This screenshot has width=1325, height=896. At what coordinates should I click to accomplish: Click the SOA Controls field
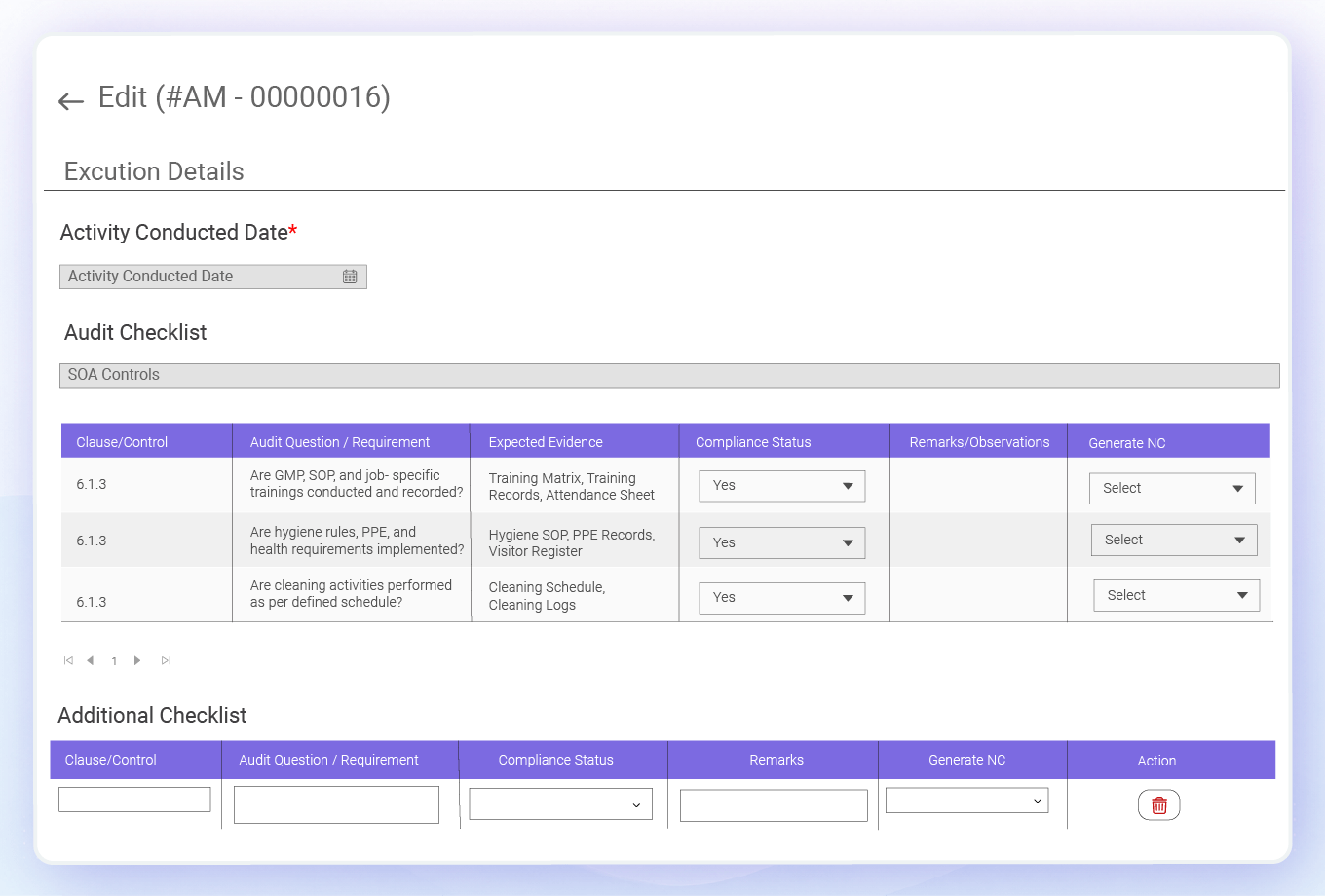(x=669, y=375)
